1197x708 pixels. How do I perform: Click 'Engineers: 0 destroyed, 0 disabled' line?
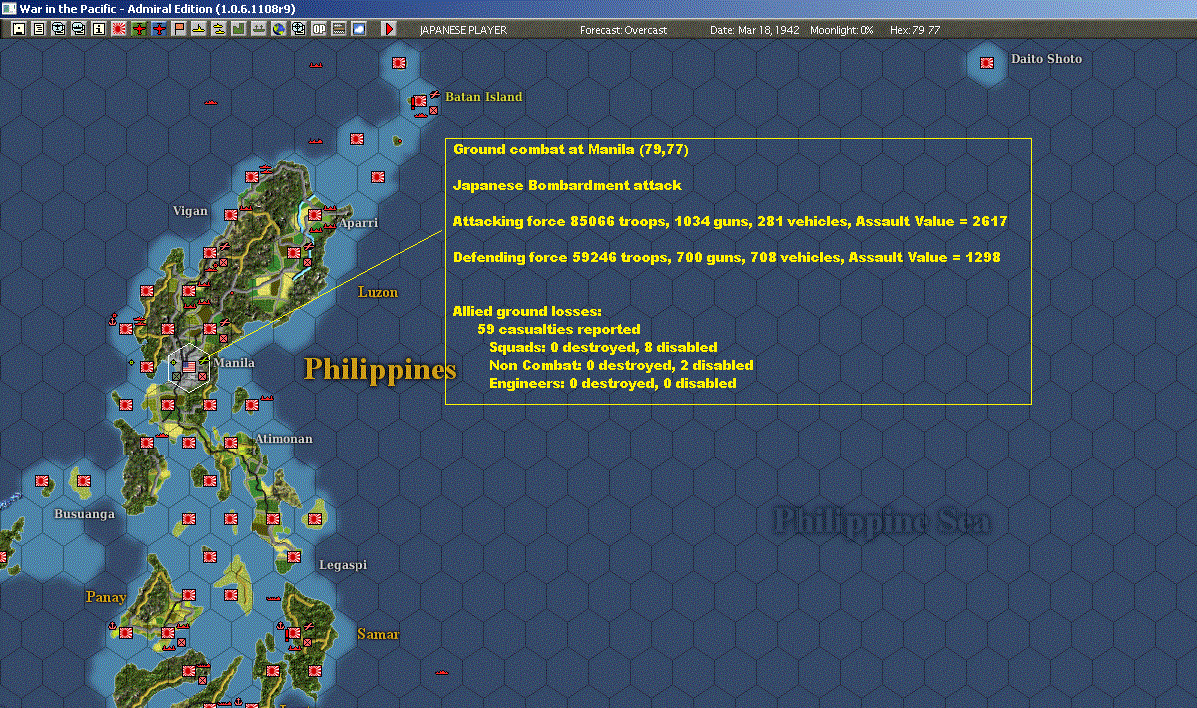pyautogui.click(x=613, y=383)
